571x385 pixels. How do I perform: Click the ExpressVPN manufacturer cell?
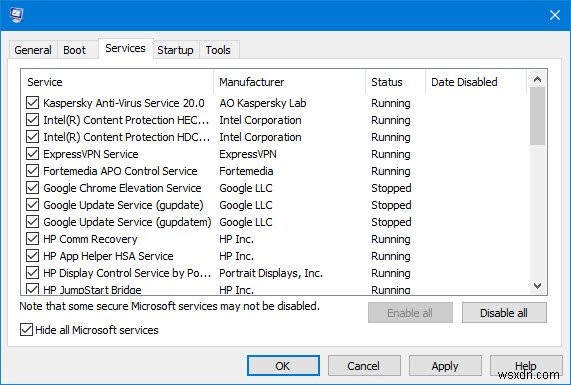[248, 154]
